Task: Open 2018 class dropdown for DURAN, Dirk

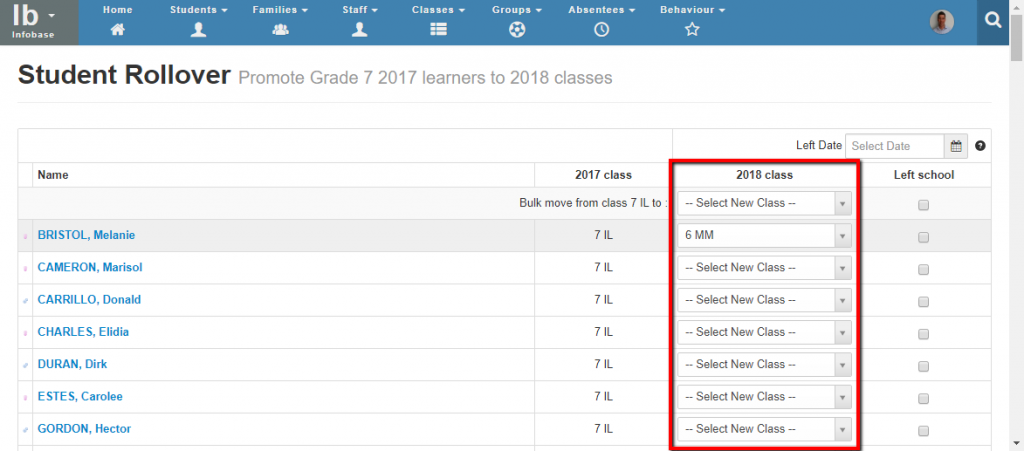Action: [764, 365]
